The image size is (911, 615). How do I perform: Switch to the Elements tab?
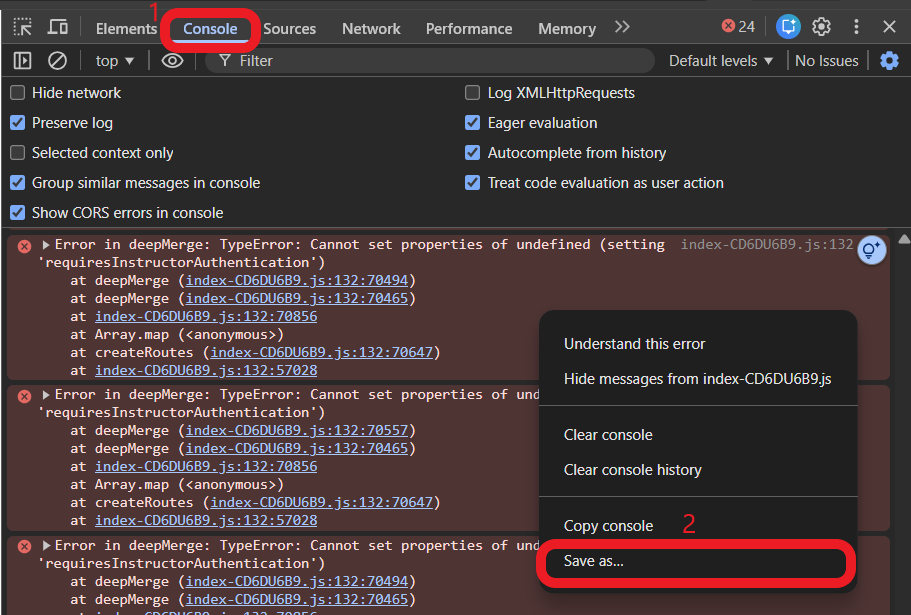coord(126,28)
